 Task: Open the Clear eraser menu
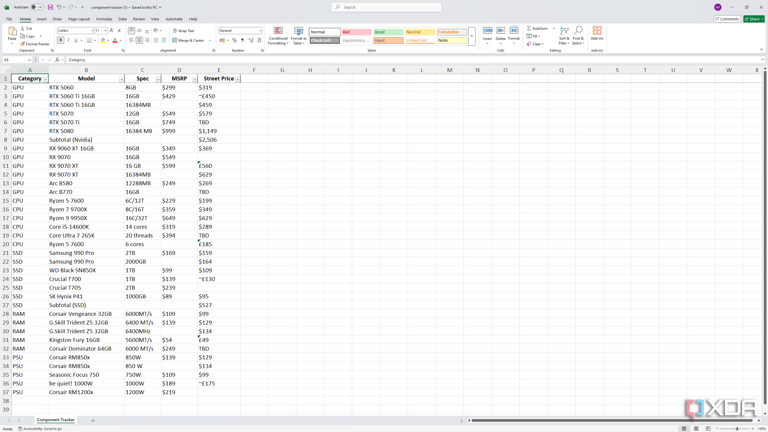(535, 44)
